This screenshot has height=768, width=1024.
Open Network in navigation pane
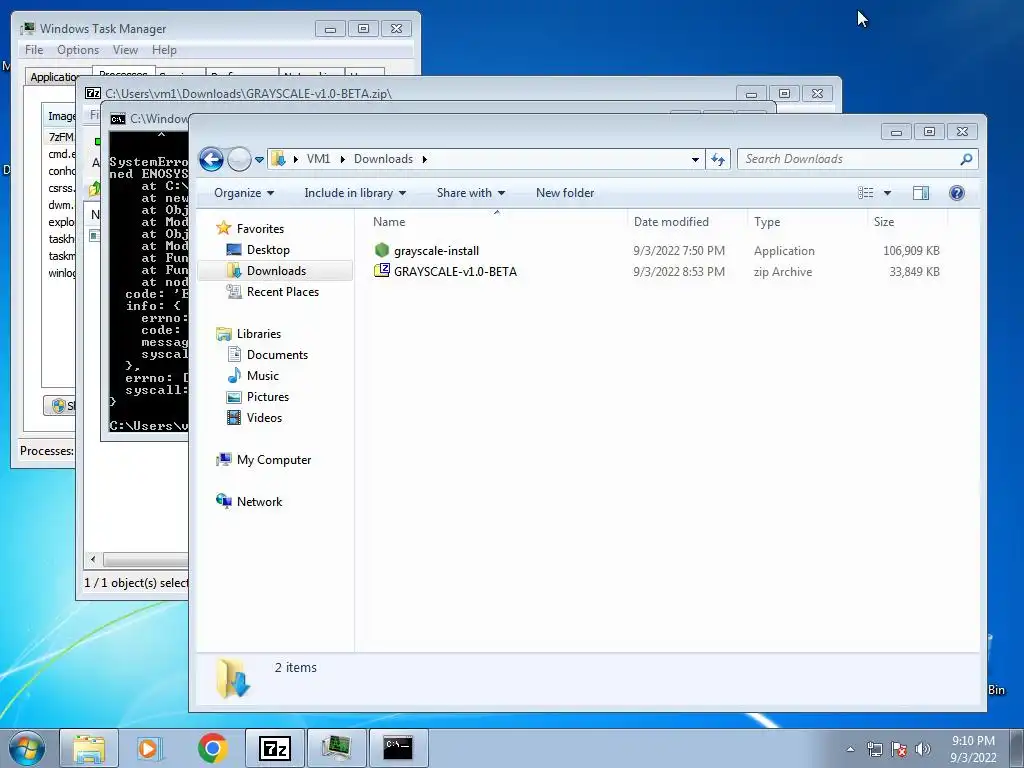pos(259,502)
